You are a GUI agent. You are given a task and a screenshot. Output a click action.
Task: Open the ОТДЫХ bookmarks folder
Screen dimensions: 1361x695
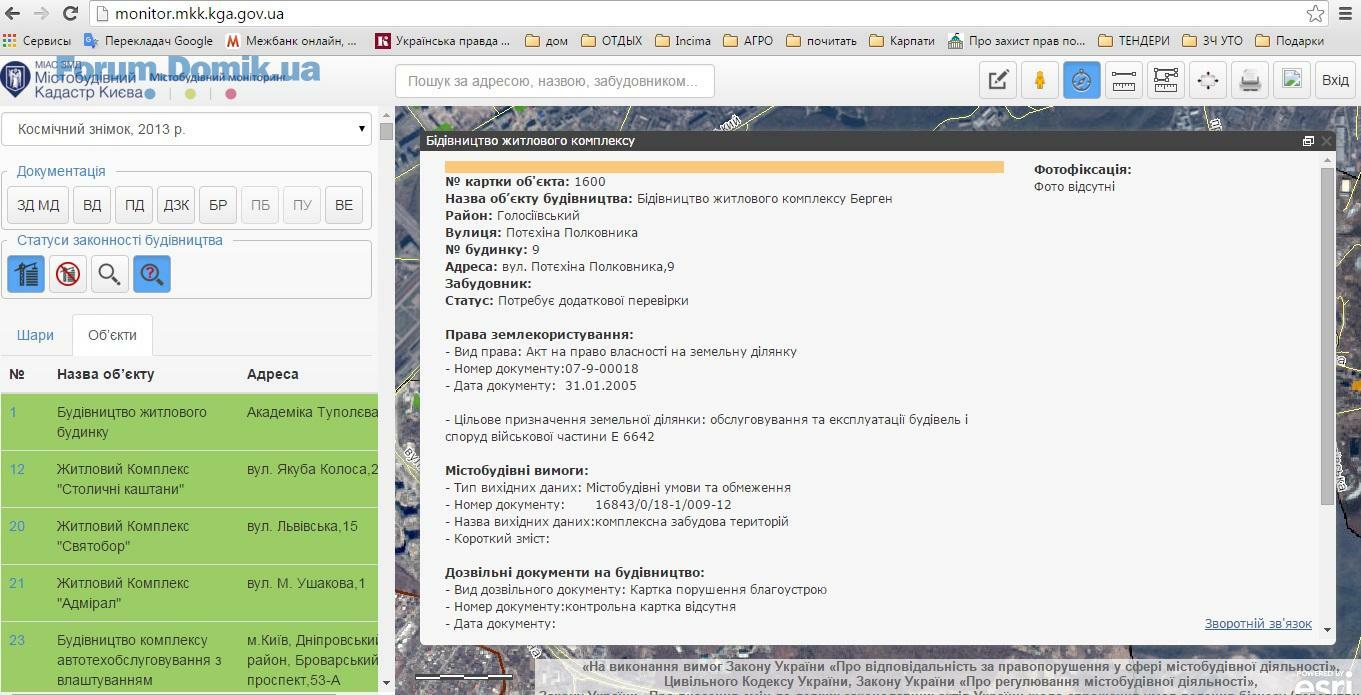[612, 41]
